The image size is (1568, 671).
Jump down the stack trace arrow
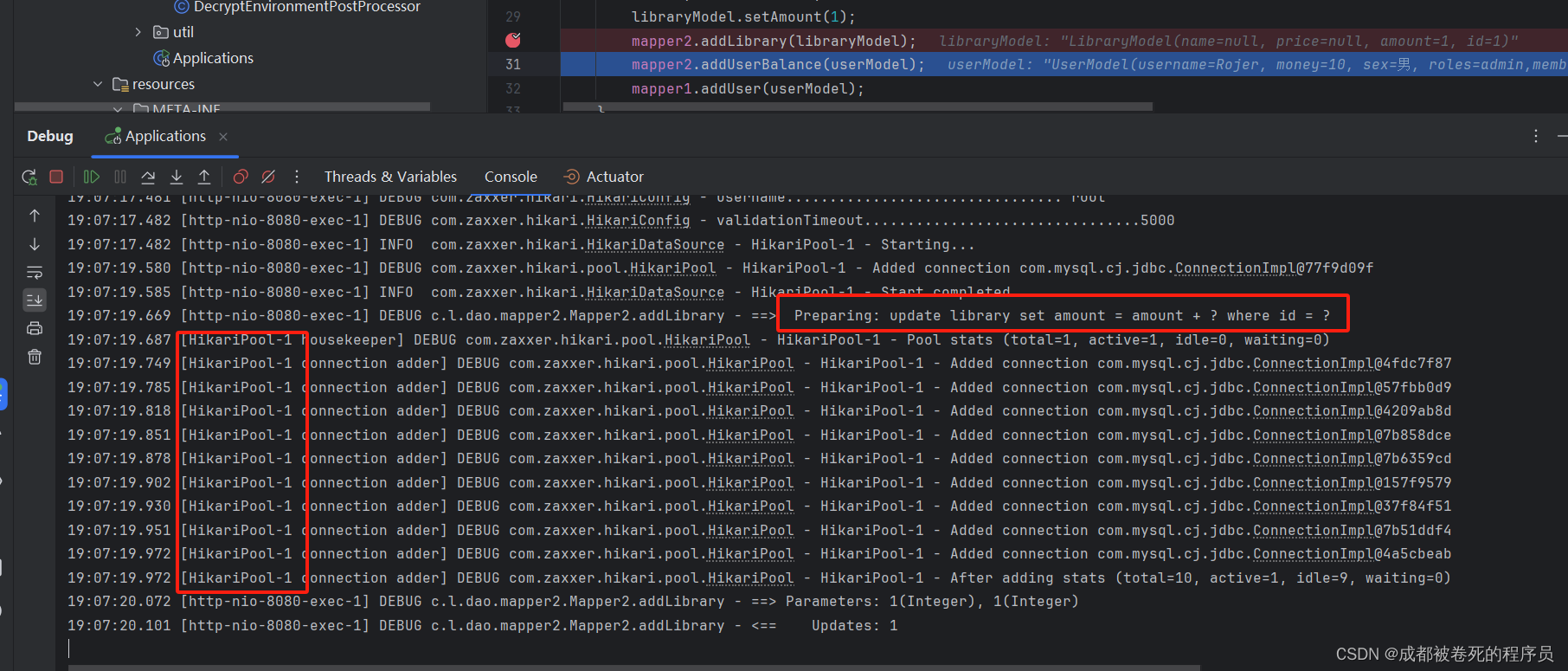(x=35, y=244)
